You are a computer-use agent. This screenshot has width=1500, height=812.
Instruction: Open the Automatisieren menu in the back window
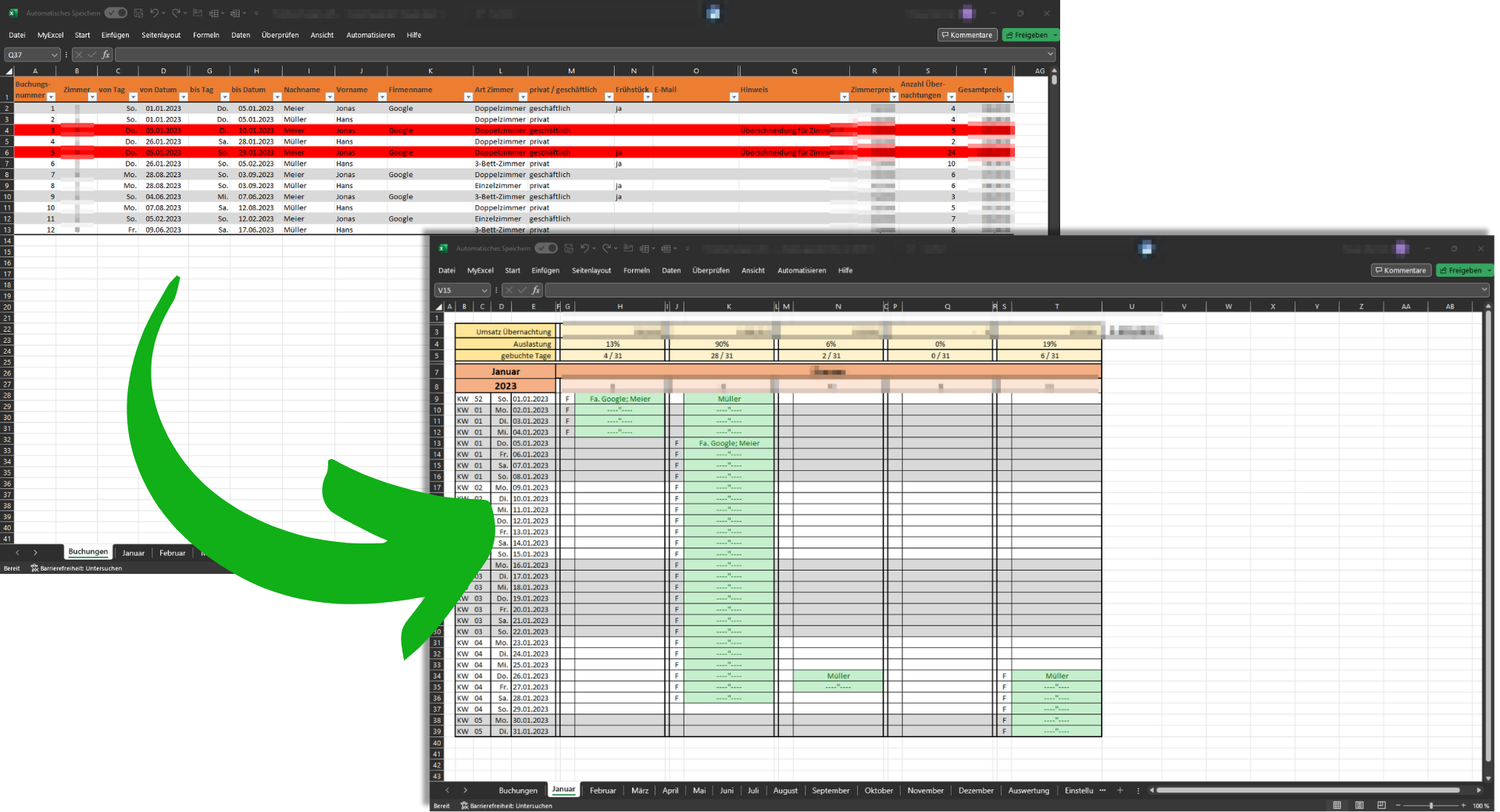click(x=370, y=35)
